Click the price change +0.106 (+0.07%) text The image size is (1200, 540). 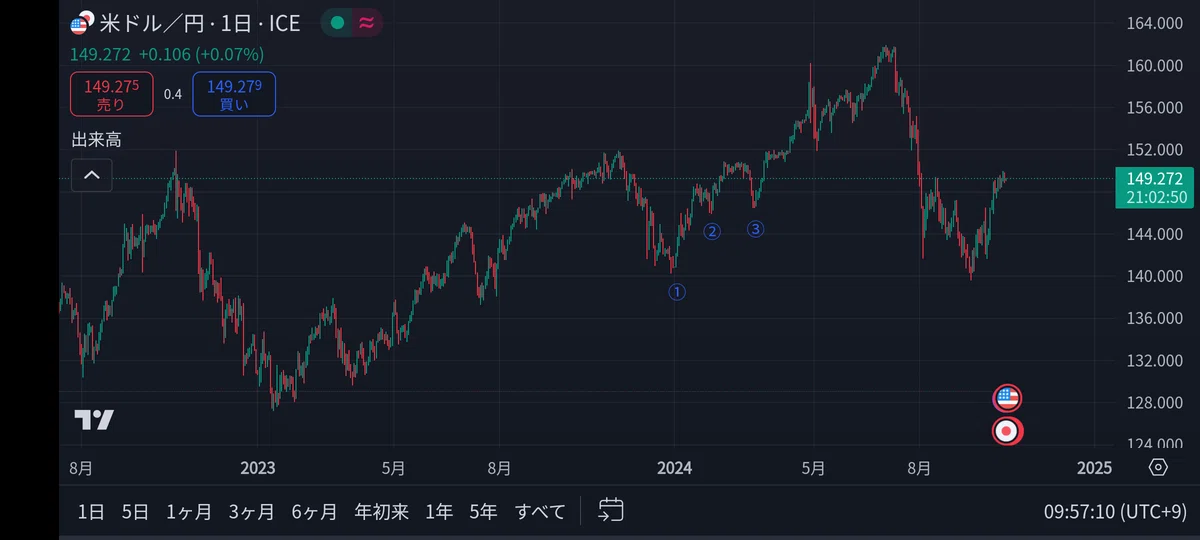point(202,54)
